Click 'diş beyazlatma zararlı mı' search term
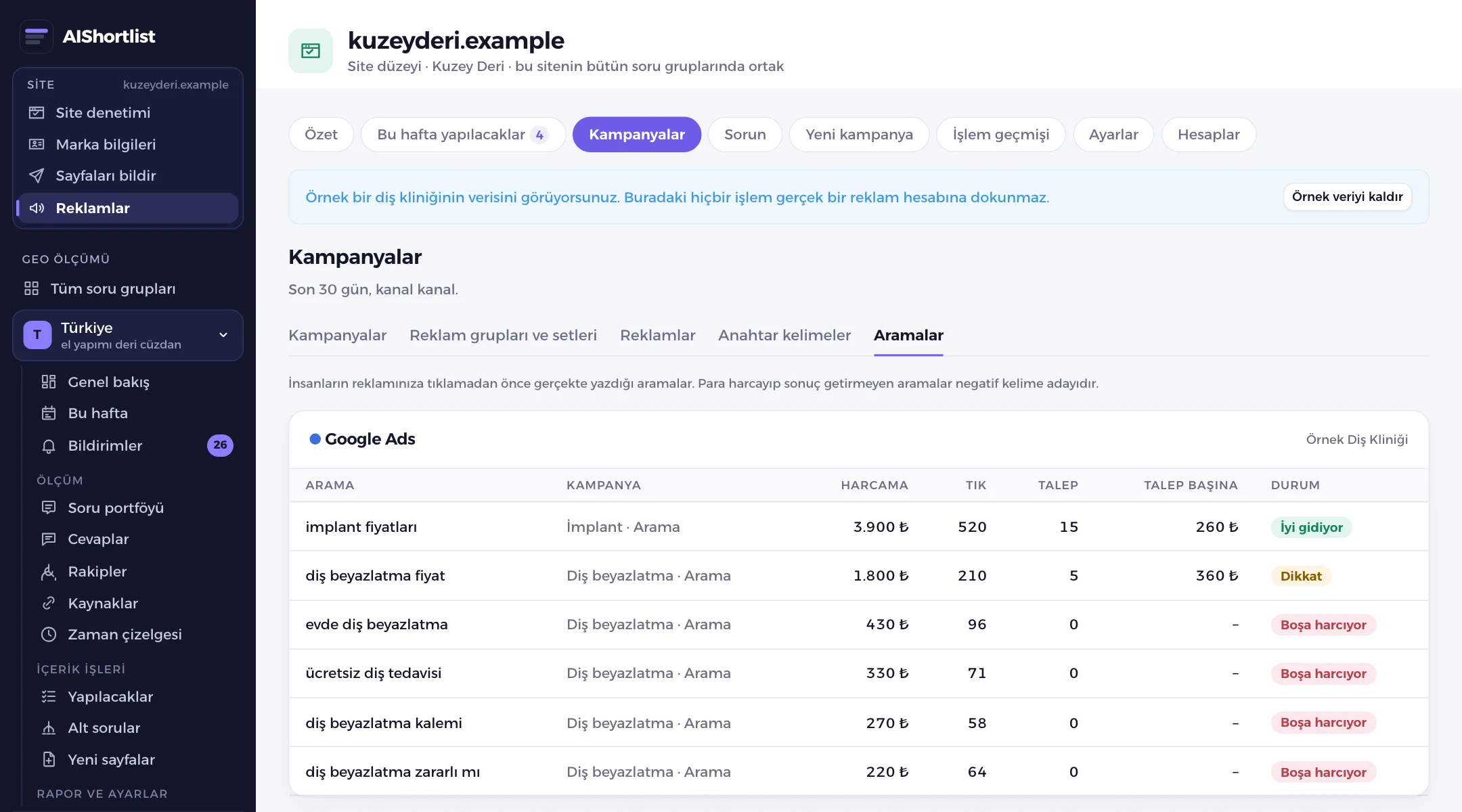Image resolution: width=1462 pixels, height=812 pixels. point(393,771)
